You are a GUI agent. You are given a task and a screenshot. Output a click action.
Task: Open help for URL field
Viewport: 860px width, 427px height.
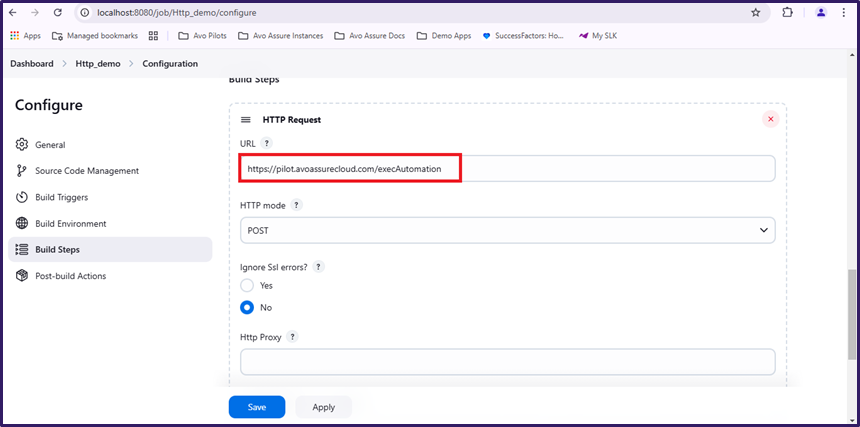266,143
